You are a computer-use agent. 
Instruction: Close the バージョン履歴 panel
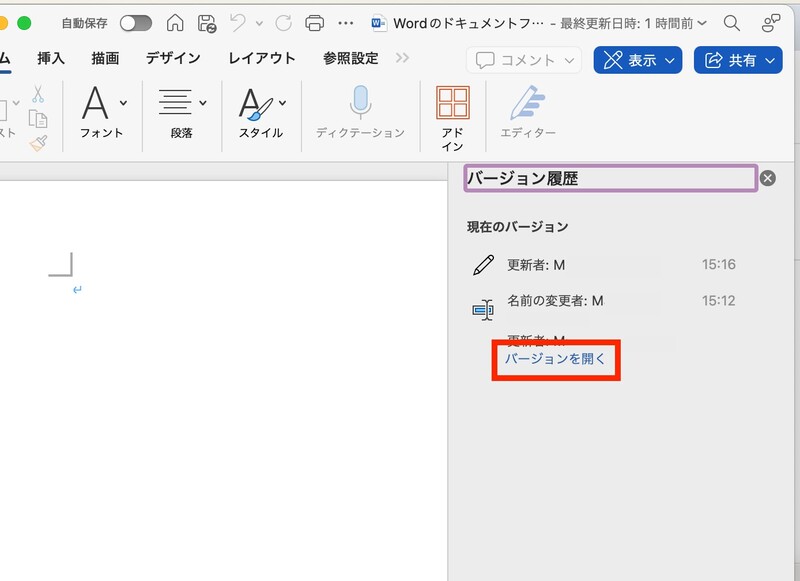tap(767, 178)
